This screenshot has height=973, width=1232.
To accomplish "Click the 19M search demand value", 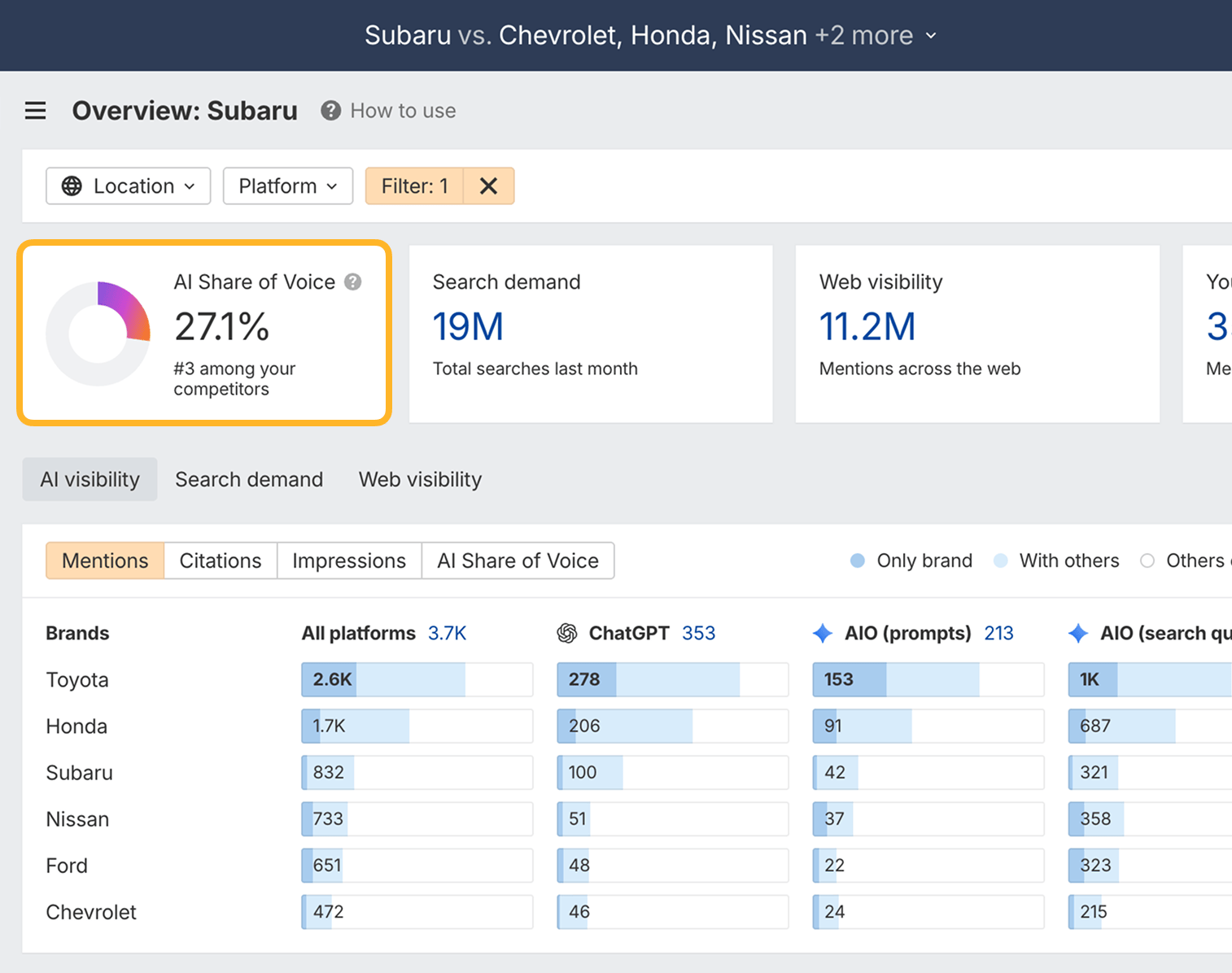I will pos(468,326).
